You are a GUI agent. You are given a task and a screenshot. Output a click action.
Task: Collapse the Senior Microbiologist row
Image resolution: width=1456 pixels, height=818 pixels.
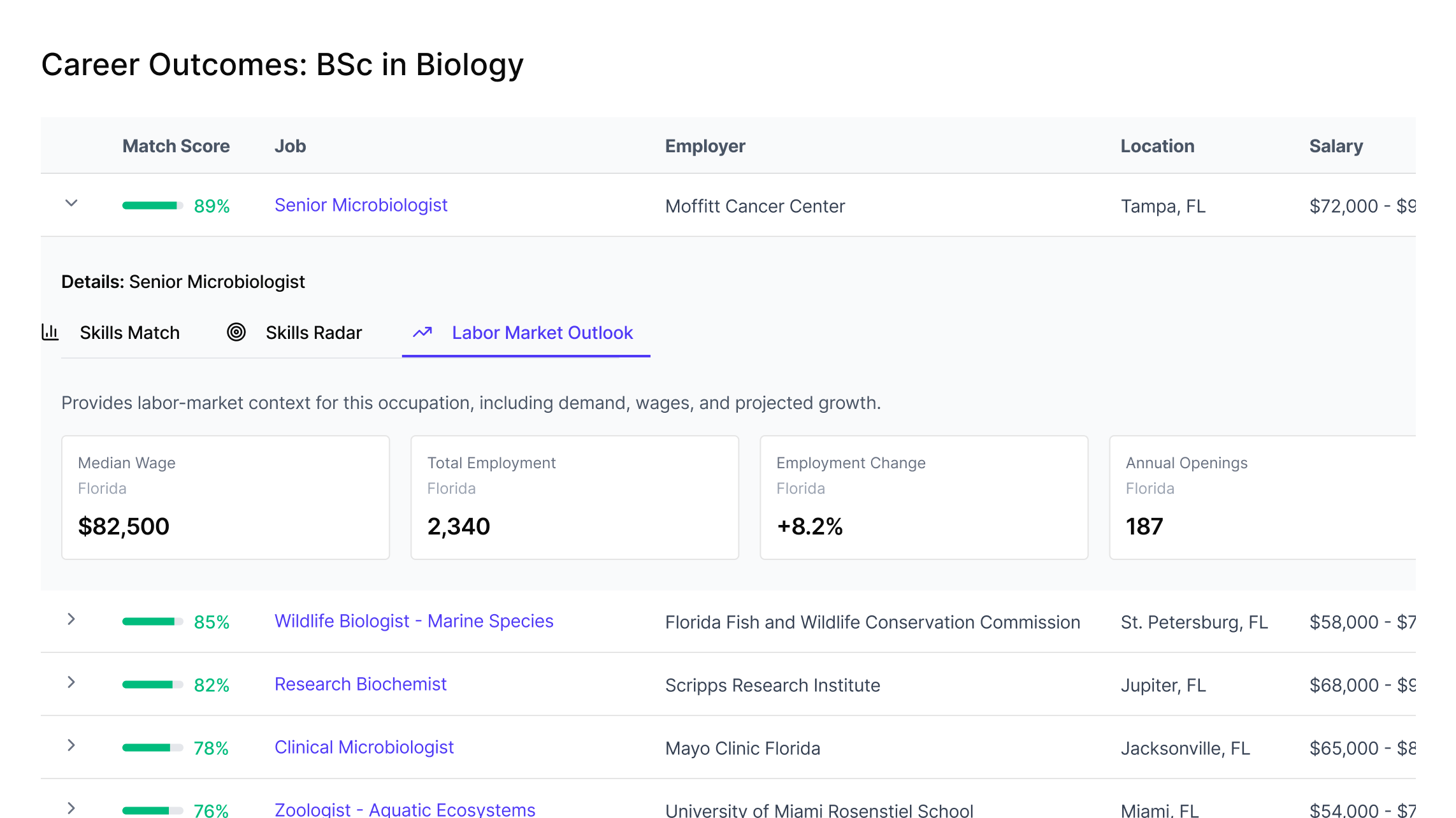click(x=71, y=204)
